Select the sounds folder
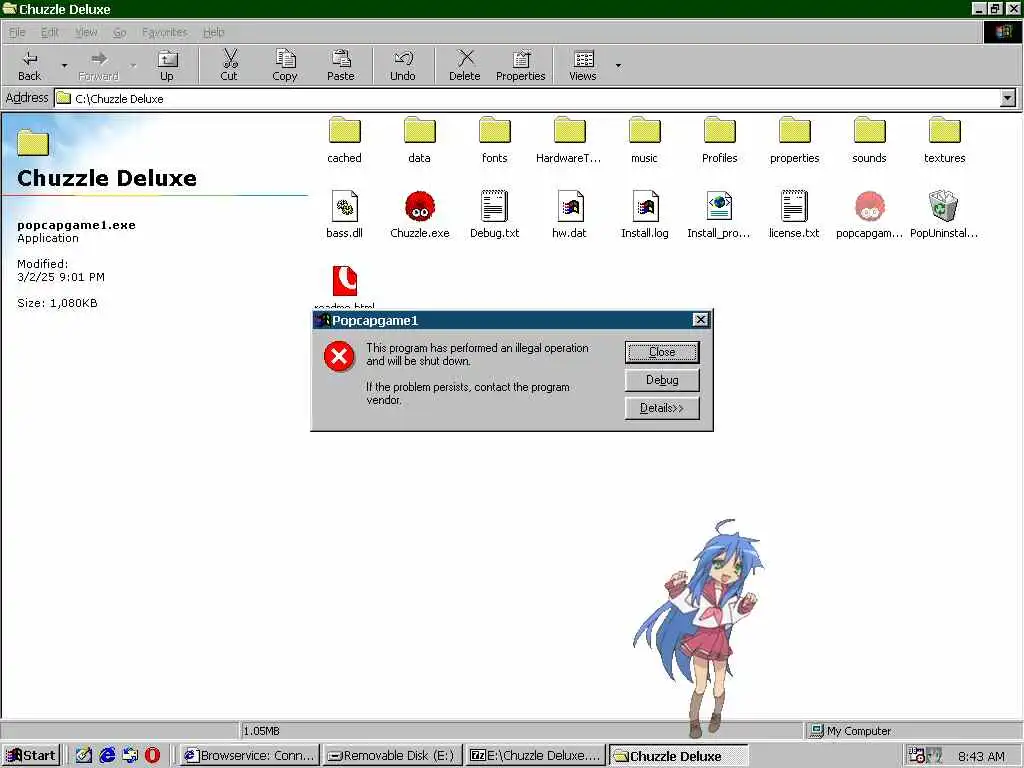1024x768 pixels. 869,140
